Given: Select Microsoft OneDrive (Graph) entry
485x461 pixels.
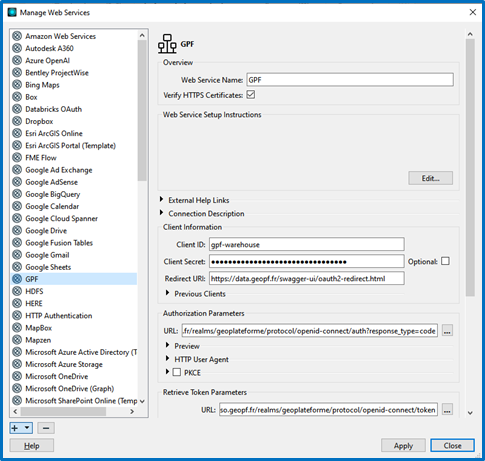Looking at the screenshot, I should click(70, 389).
